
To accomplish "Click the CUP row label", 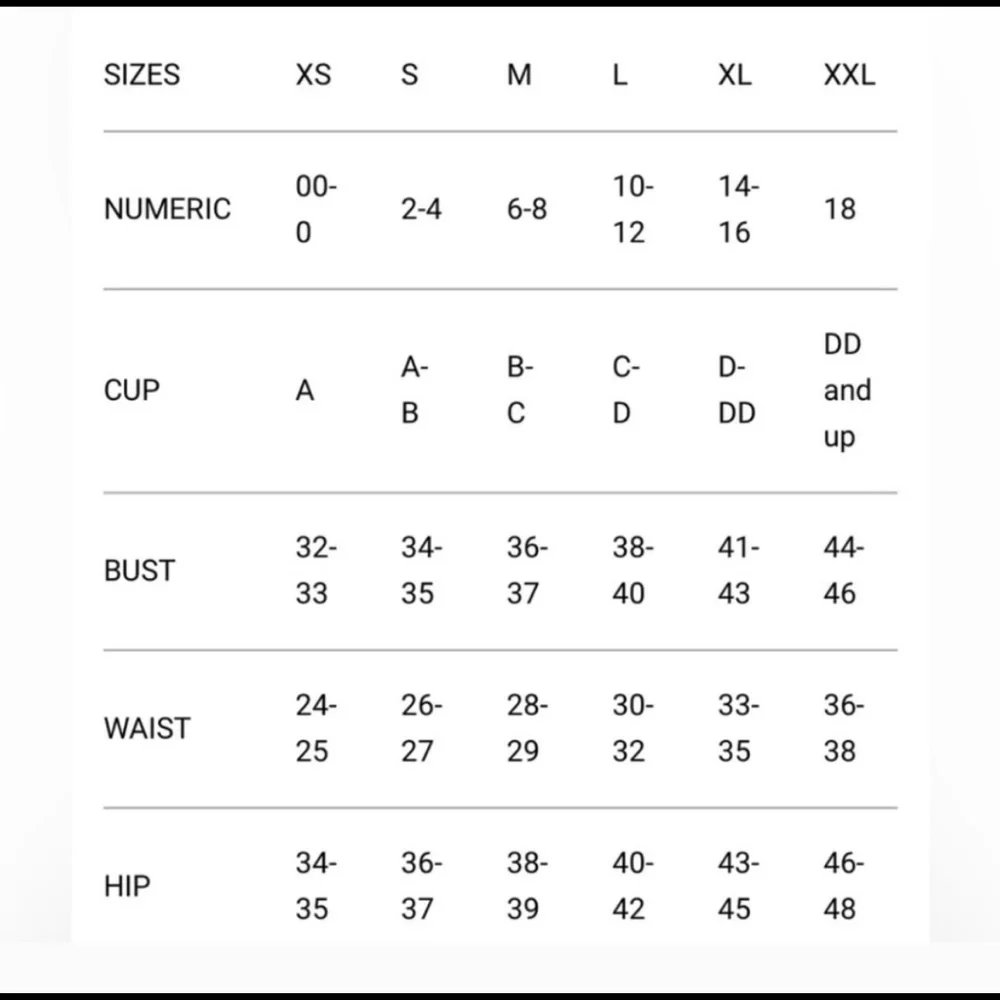I will [131, 390].
